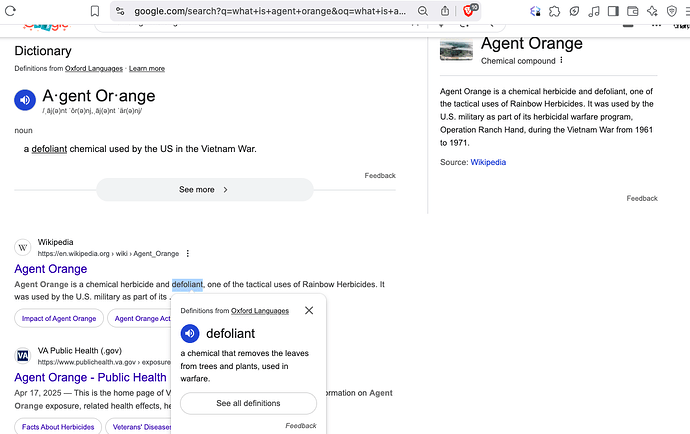The image size is (690, 434).
Task: Open Brave Shields lion icon
Action: 468,11
